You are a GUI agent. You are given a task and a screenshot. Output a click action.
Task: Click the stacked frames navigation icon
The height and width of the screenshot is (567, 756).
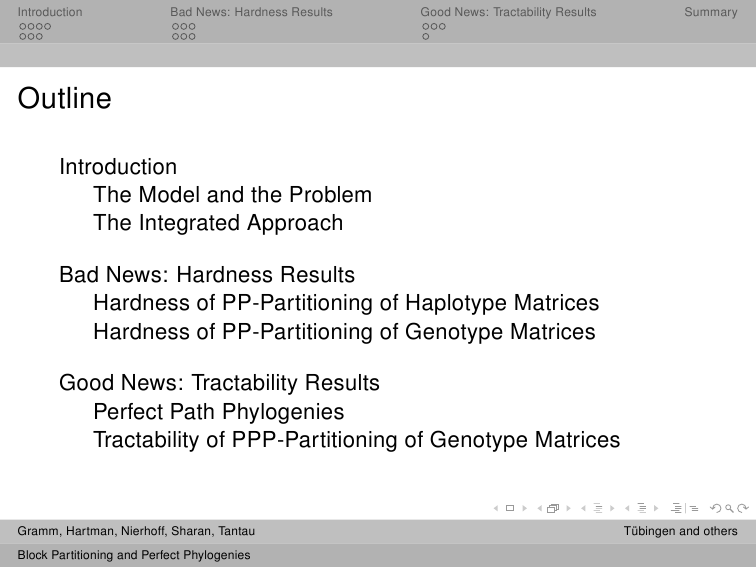click(x=553, y=508)
